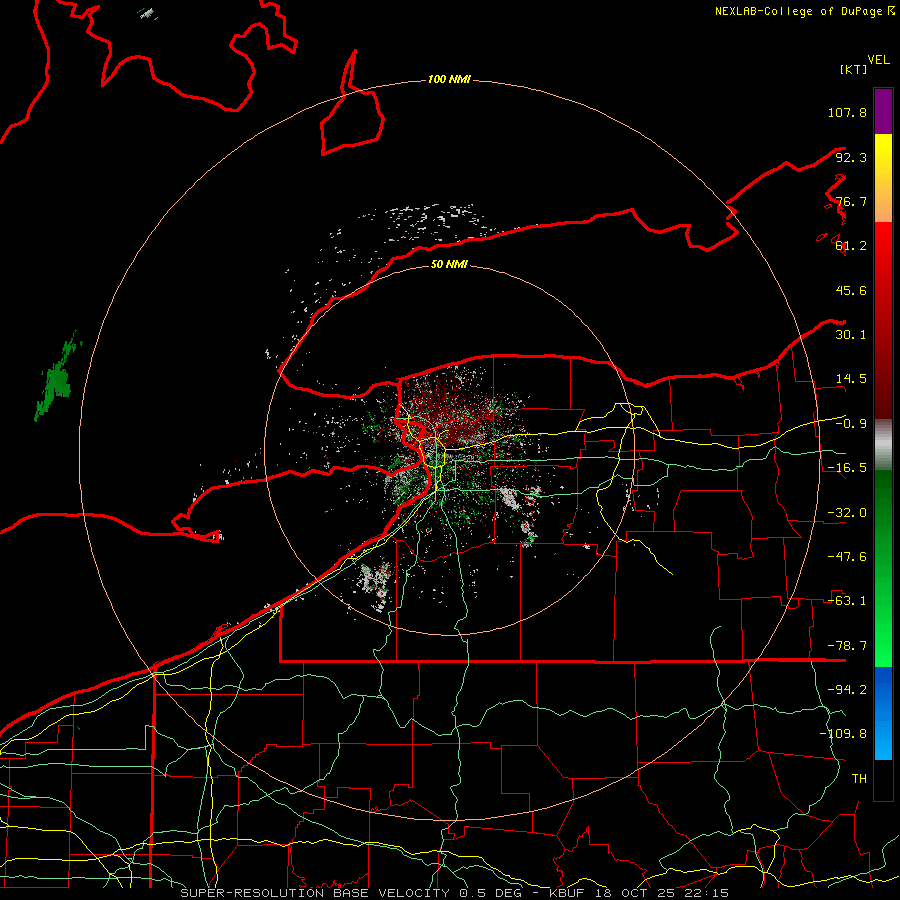Click the [KT] units label

point(853,69)
